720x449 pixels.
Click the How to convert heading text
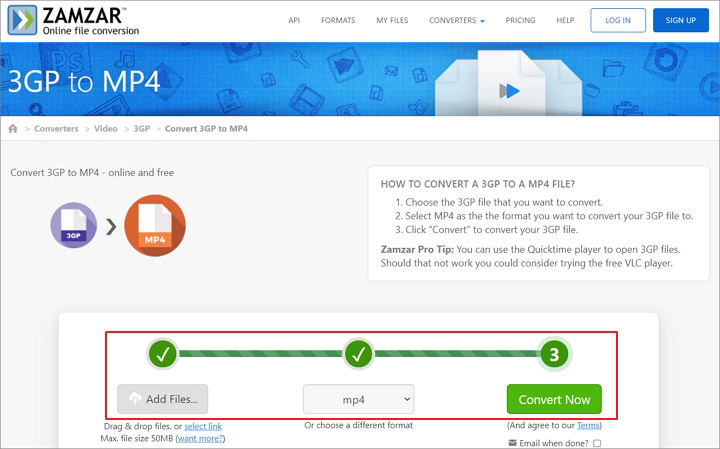[478, 184]
